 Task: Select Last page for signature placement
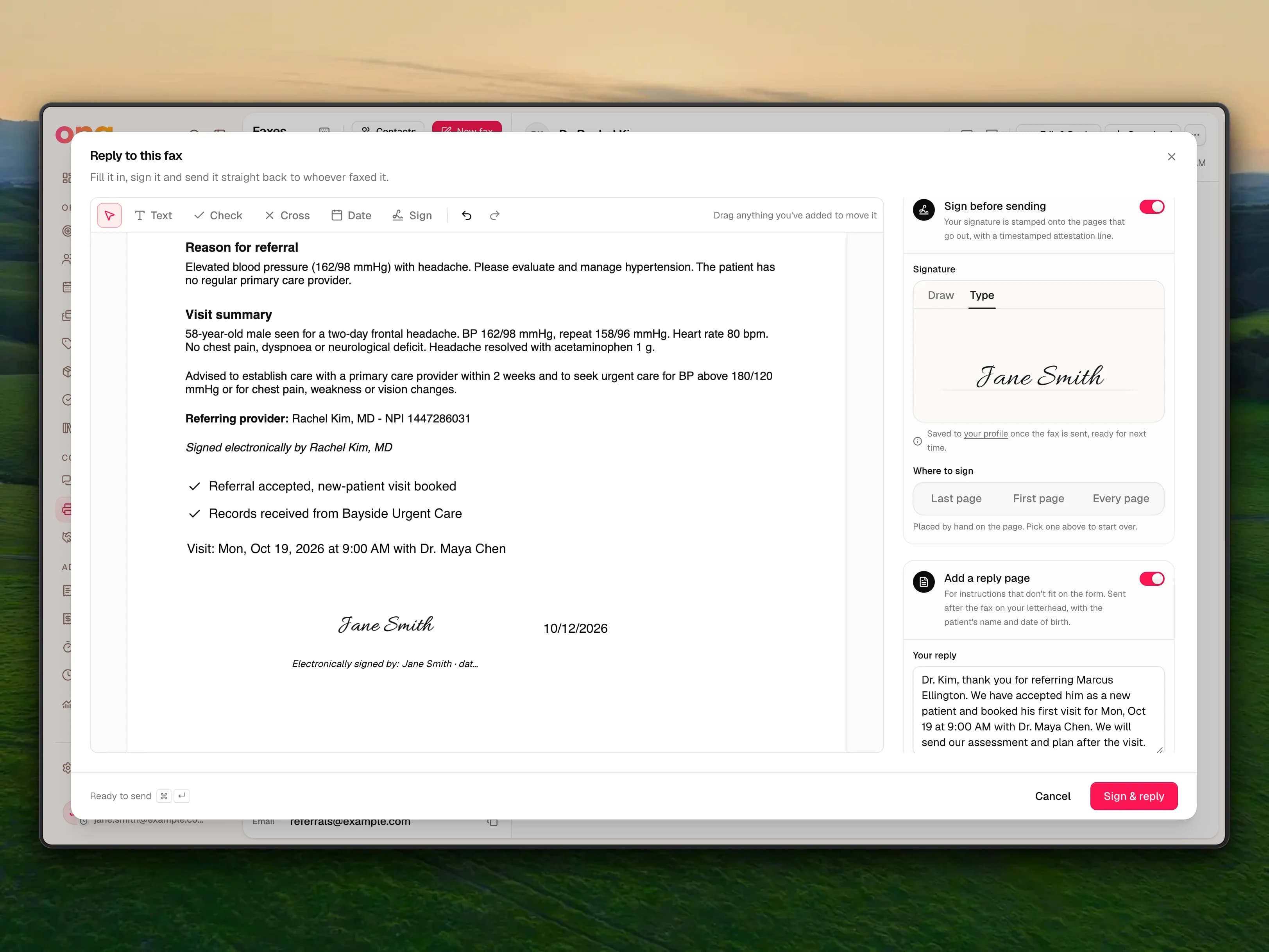click(956, 498)
